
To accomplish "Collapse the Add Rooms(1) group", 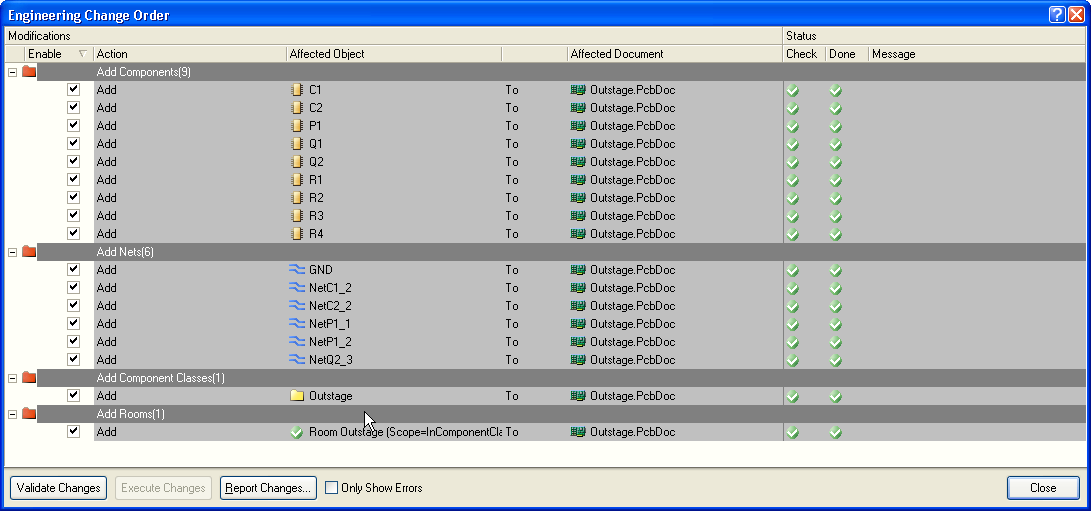I will tap(12, 414).
